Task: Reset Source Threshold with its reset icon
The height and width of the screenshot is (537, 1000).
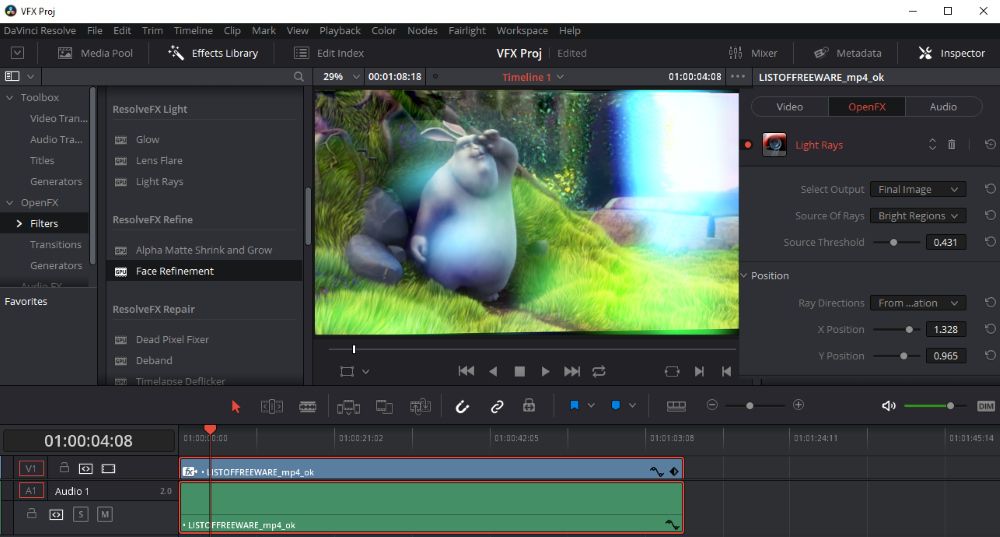Action: tap(989, 242)
